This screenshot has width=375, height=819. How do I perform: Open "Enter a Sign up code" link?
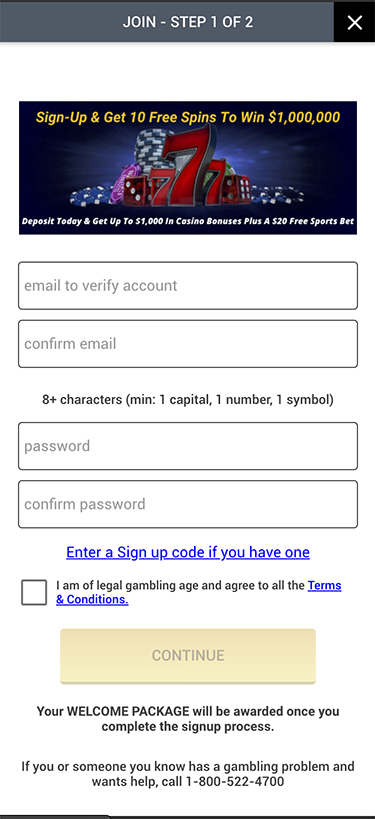pyautogui.click(x=188, y=552)
